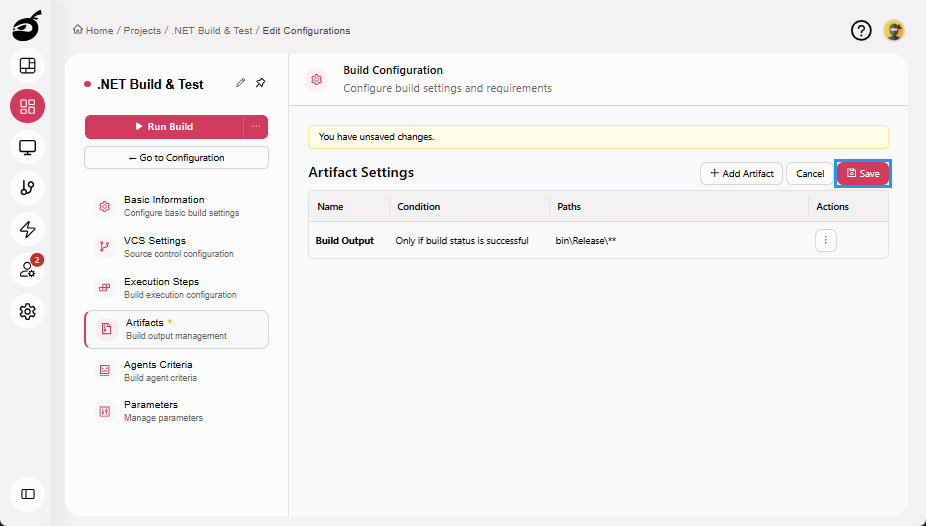Viewport: 926px width, 526px height.
Task: Click the Build Output artifact name
Action: (x=345, y=241)
